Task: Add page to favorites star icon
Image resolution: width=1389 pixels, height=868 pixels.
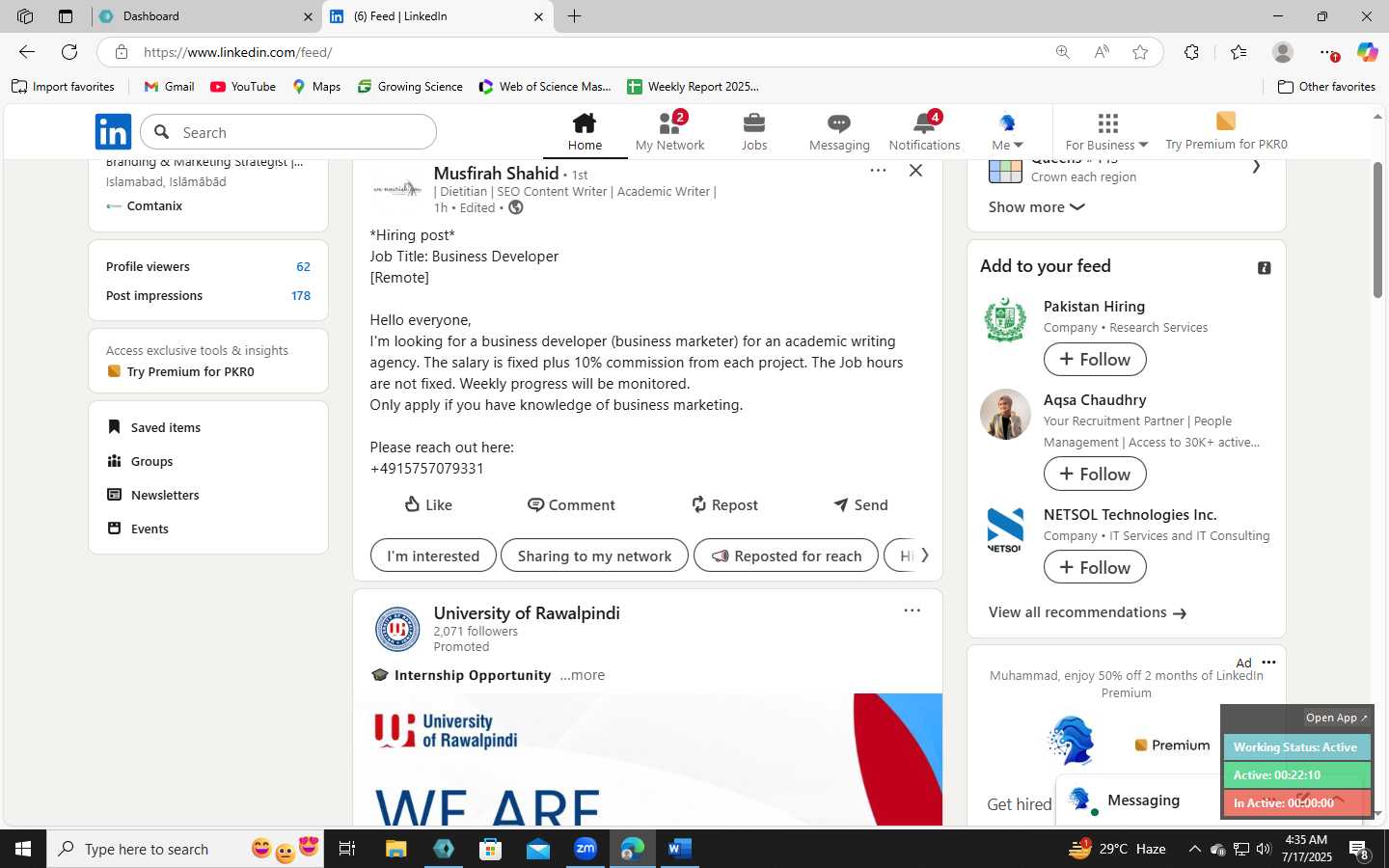Action: coord(1140,52)
